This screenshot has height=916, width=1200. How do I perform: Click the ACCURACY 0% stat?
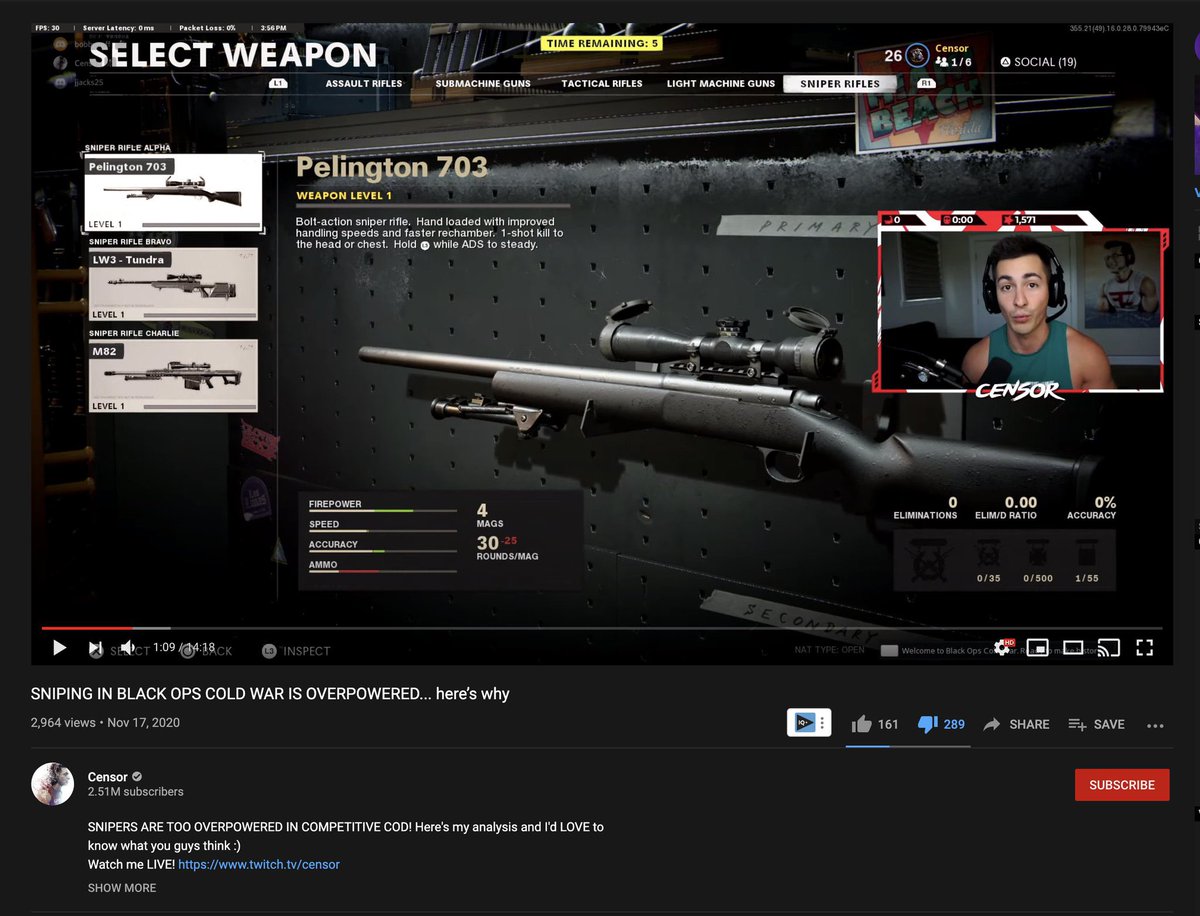coord(1091,508)
